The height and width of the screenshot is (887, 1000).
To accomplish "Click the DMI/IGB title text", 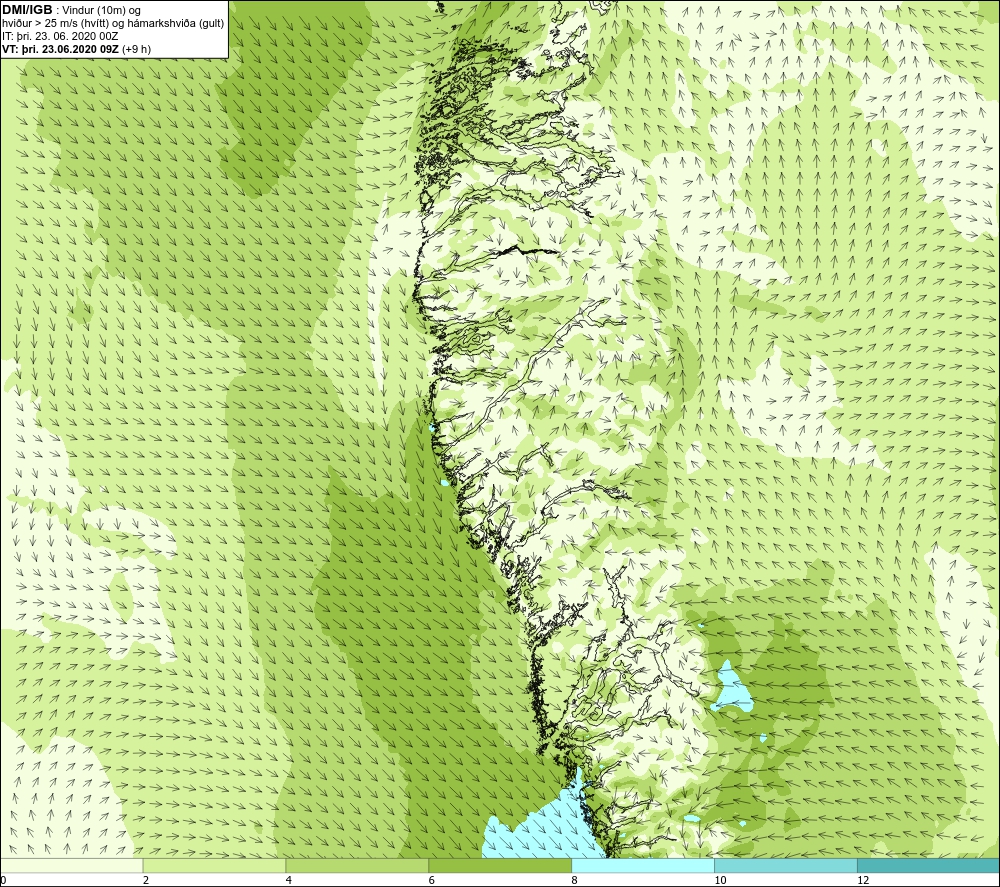I will [27, 10].
